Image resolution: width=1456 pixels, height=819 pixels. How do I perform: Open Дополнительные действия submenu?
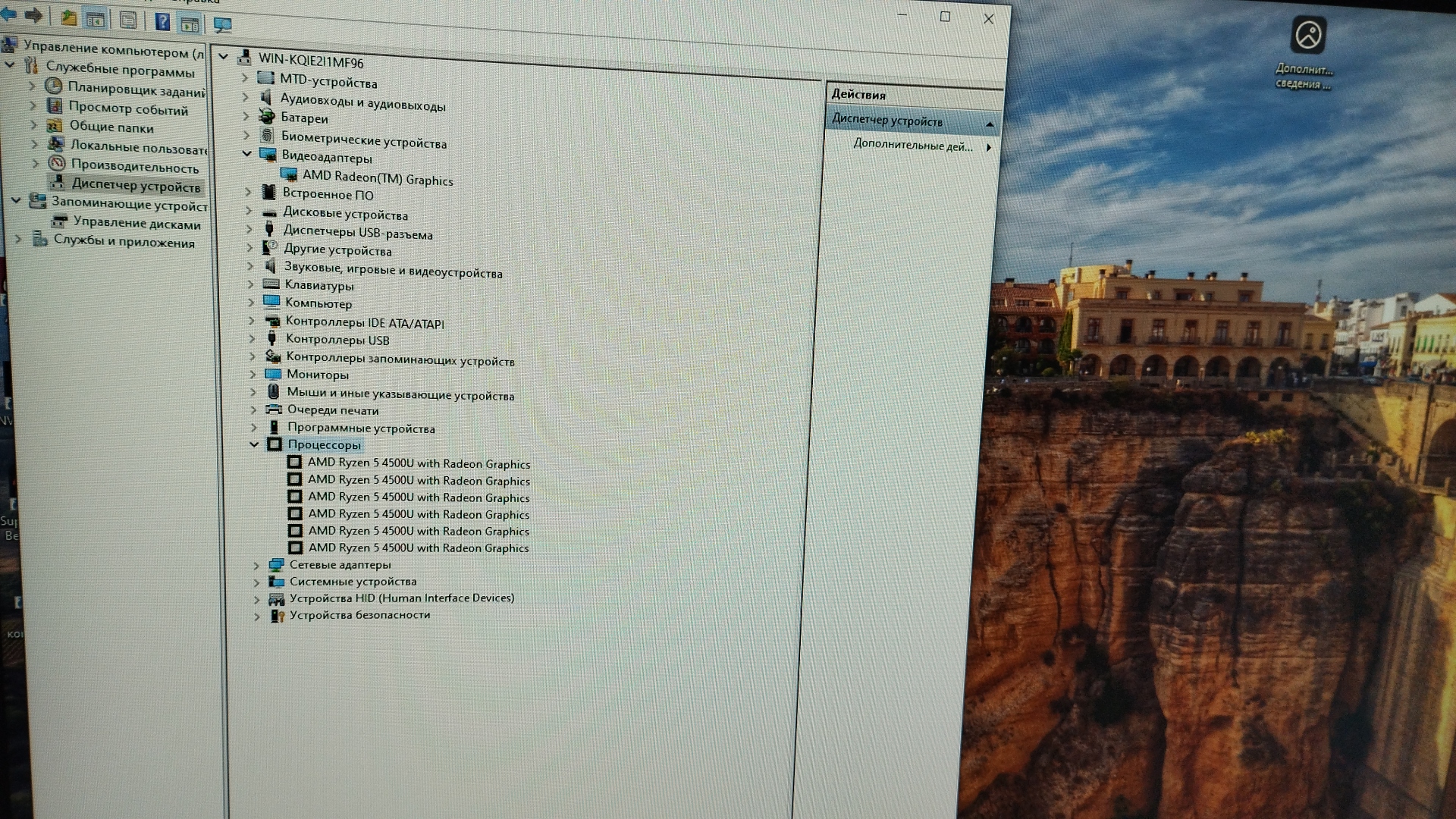[912, 146]
